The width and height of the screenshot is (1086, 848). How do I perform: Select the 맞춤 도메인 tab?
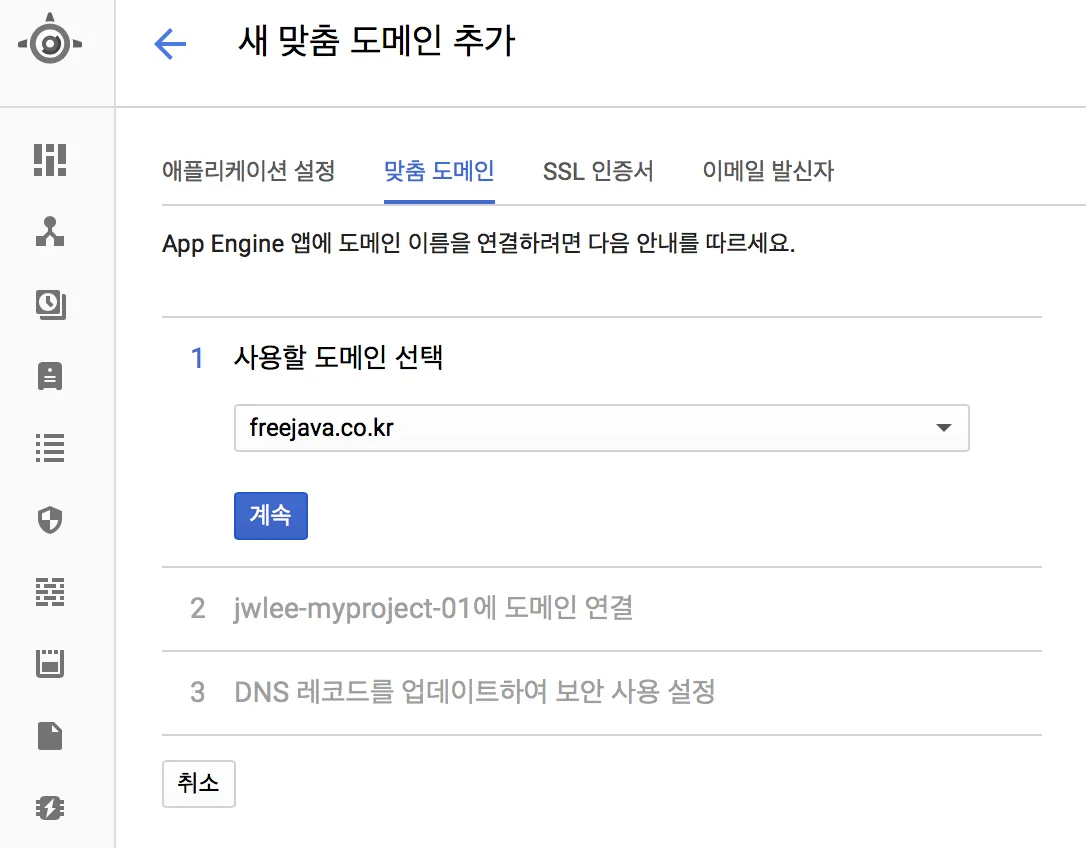click(x=439, y=170)
